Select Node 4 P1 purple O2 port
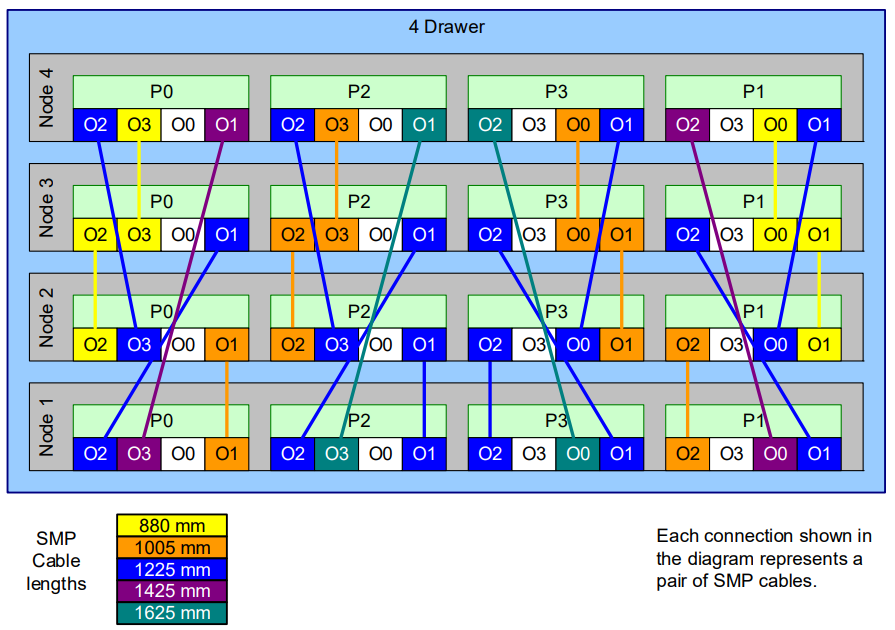The height and width of the screenshot is (630, 895). pyautogui.click(x=687, y=124)
